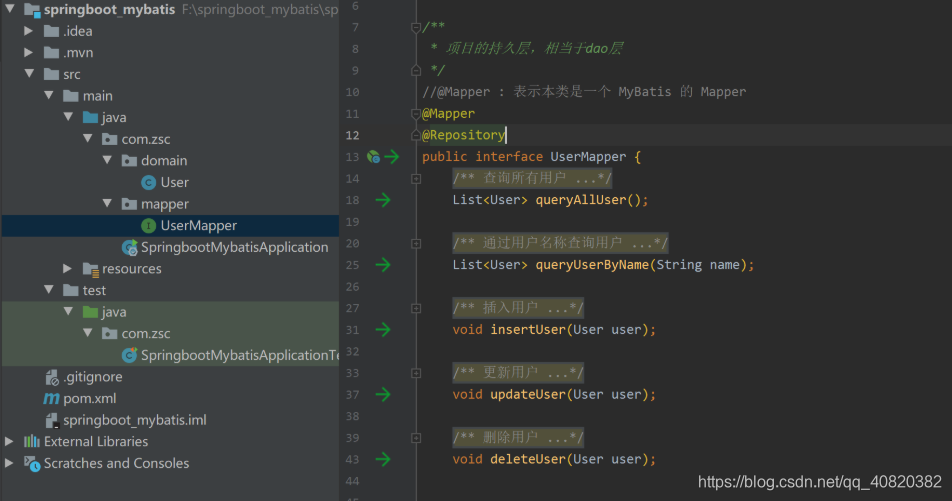Expand folded comment 删除用户
This screenshot has width=952, height=501.
[416, 438]
